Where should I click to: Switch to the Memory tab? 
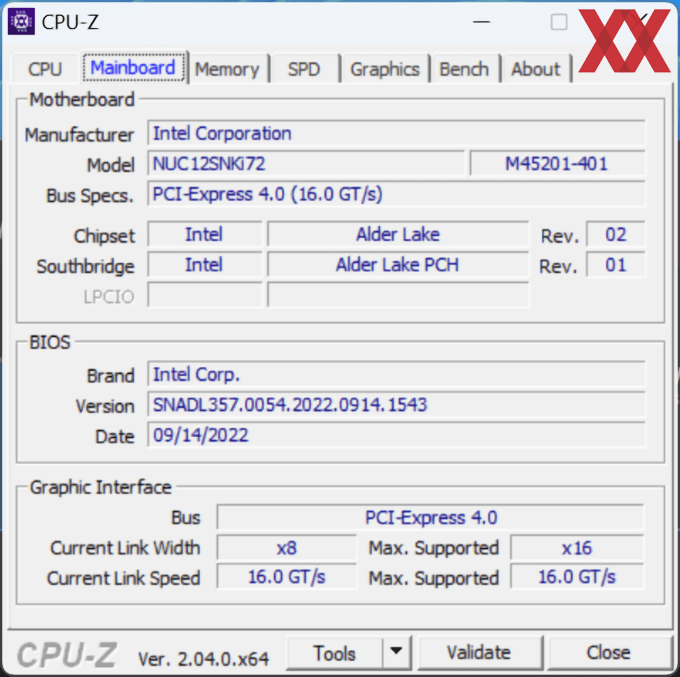click(227, 69)
